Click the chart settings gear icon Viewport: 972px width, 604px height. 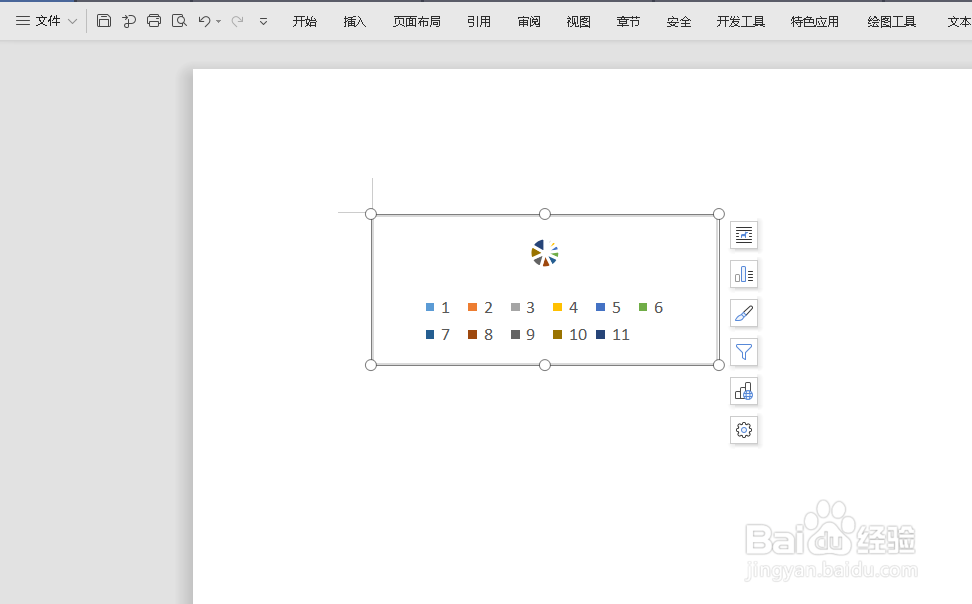click(x=744, y=430)
